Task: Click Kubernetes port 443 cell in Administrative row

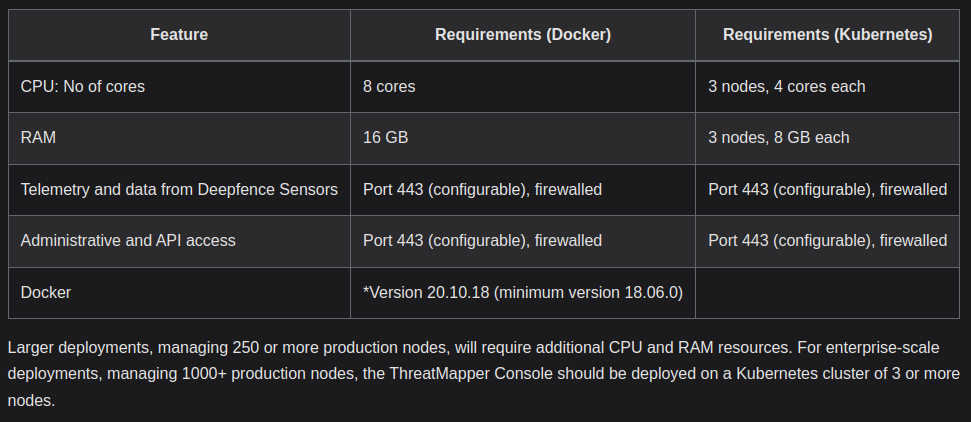Action: tap(827, 241)
